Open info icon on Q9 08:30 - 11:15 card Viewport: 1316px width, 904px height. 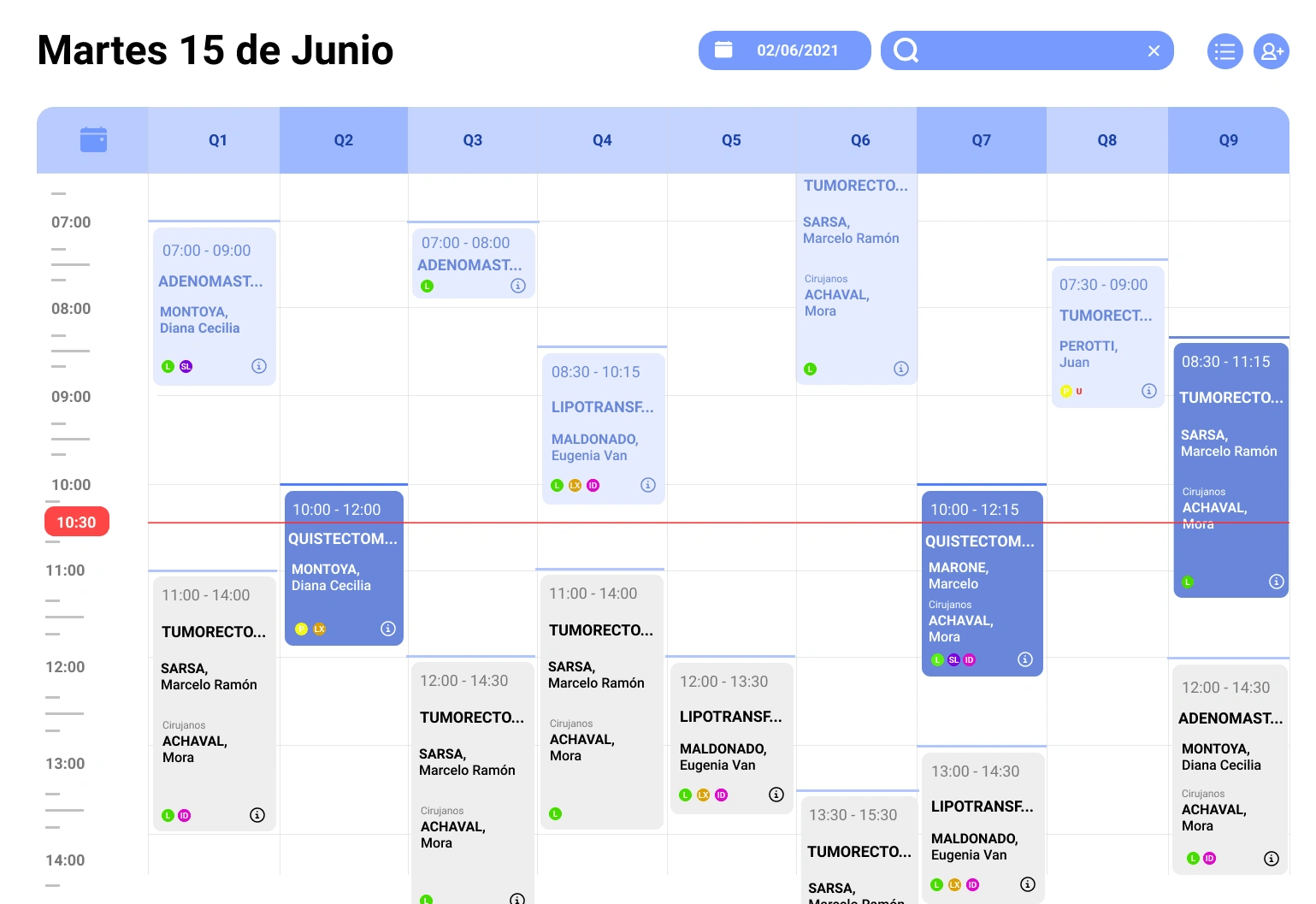[x=1277, y=582]
